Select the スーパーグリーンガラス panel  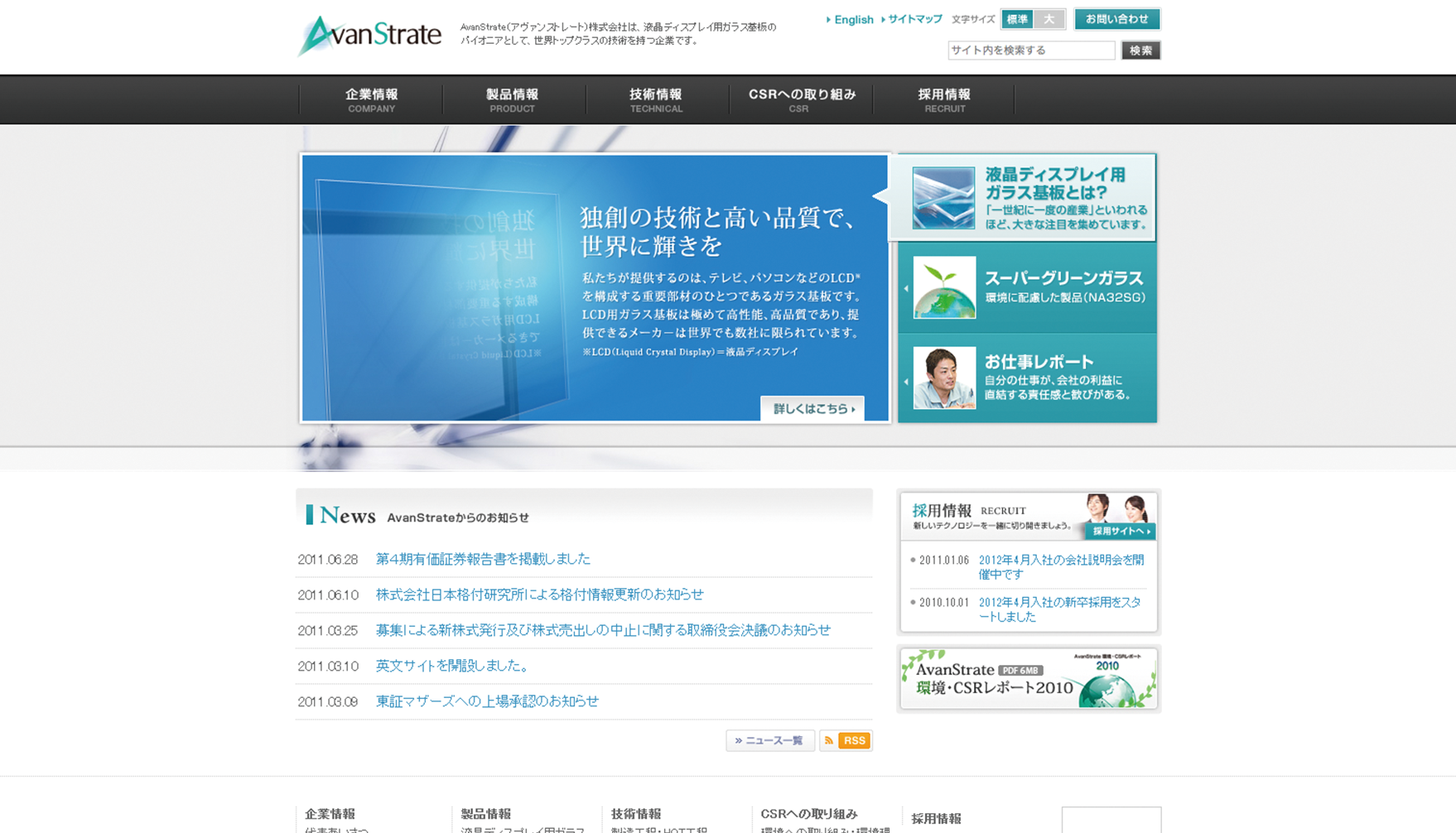click(1027, 287)
